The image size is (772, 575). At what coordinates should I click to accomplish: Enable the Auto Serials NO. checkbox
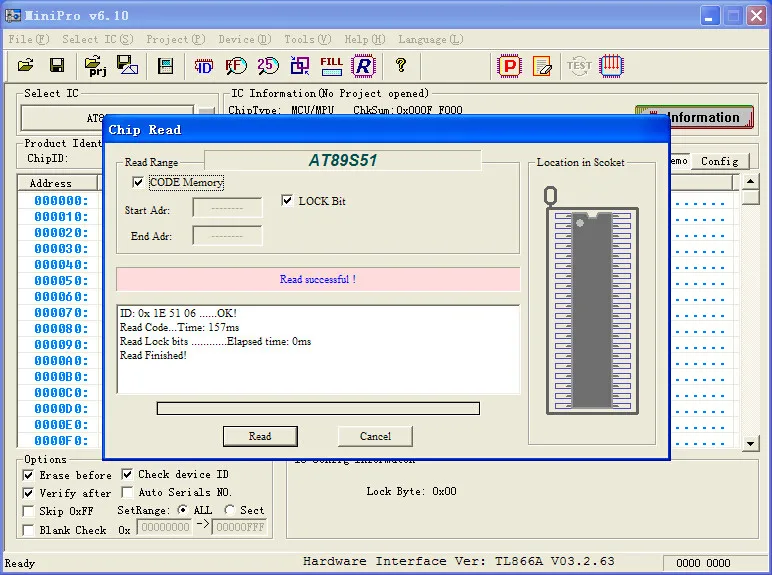click(128, 492)
